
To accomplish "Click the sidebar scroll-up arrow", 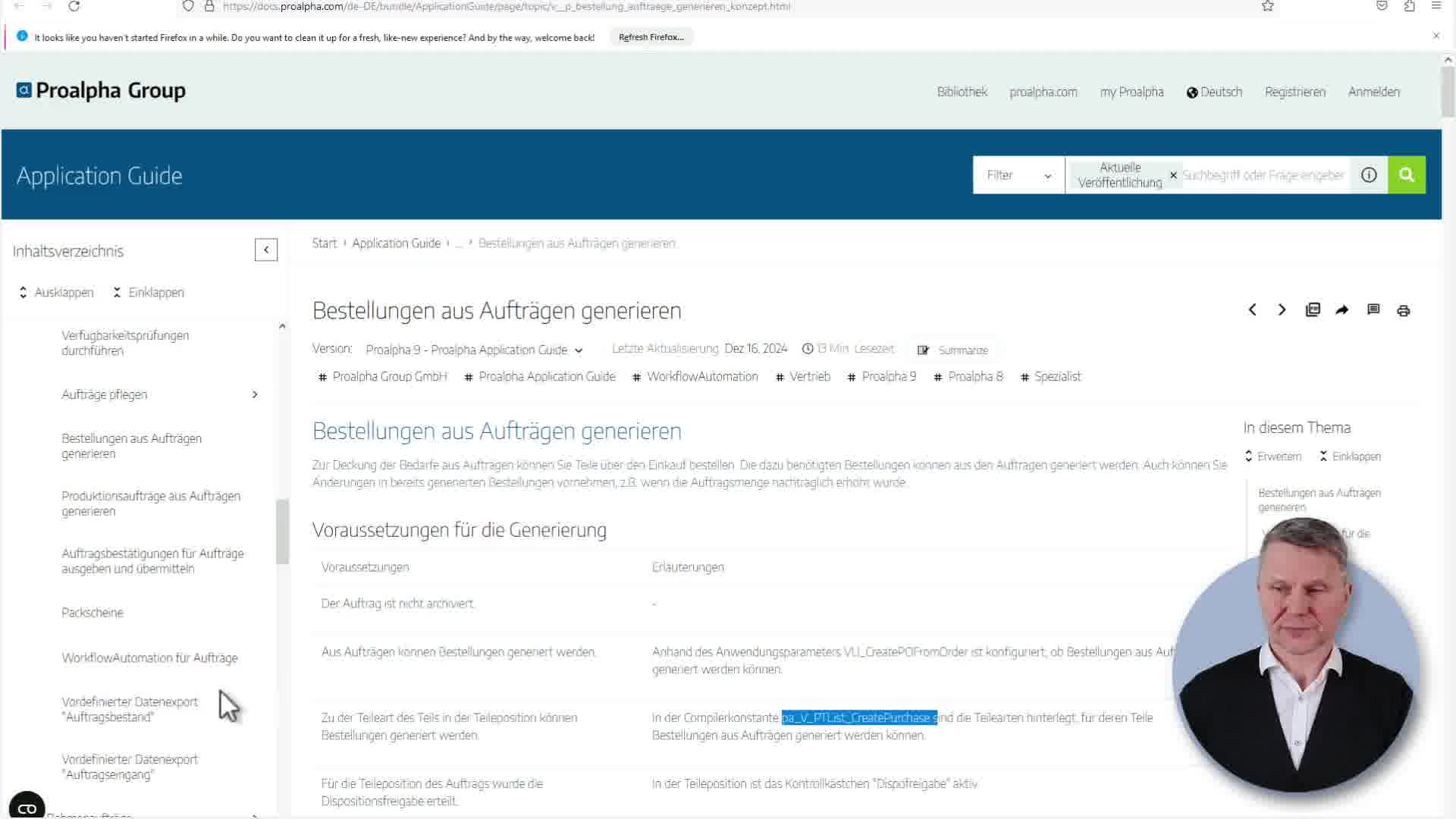I will pyautogui.click(x=282, y=326).
